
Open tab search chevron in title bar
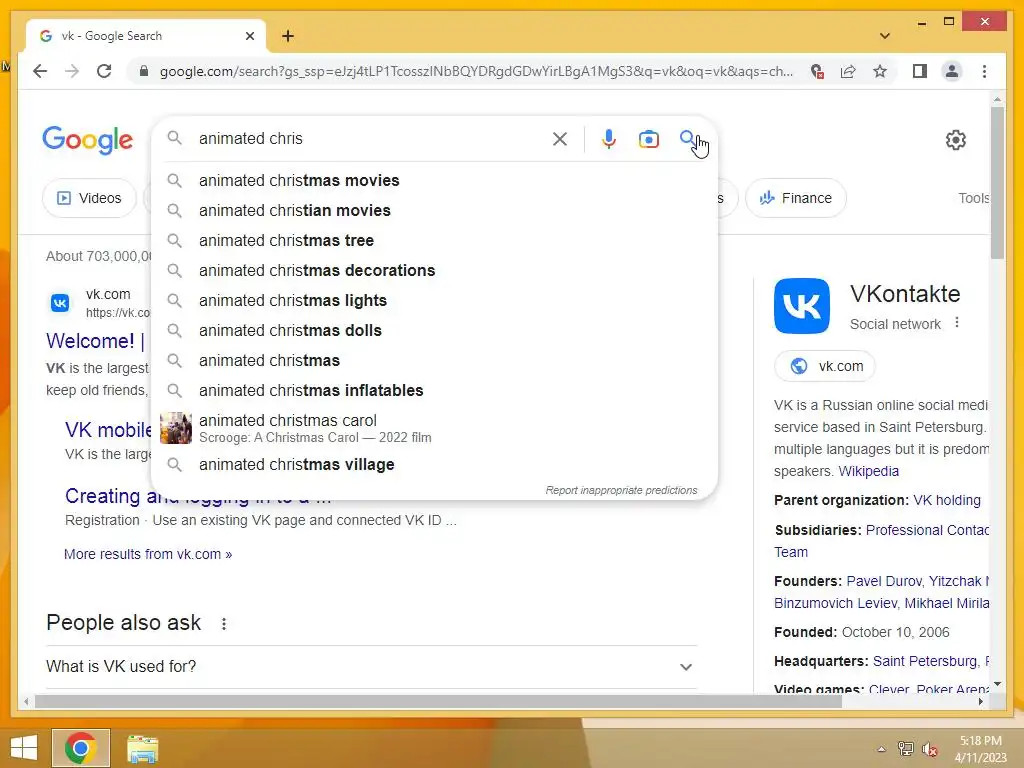pyautogui.click(x=884, y=36)
